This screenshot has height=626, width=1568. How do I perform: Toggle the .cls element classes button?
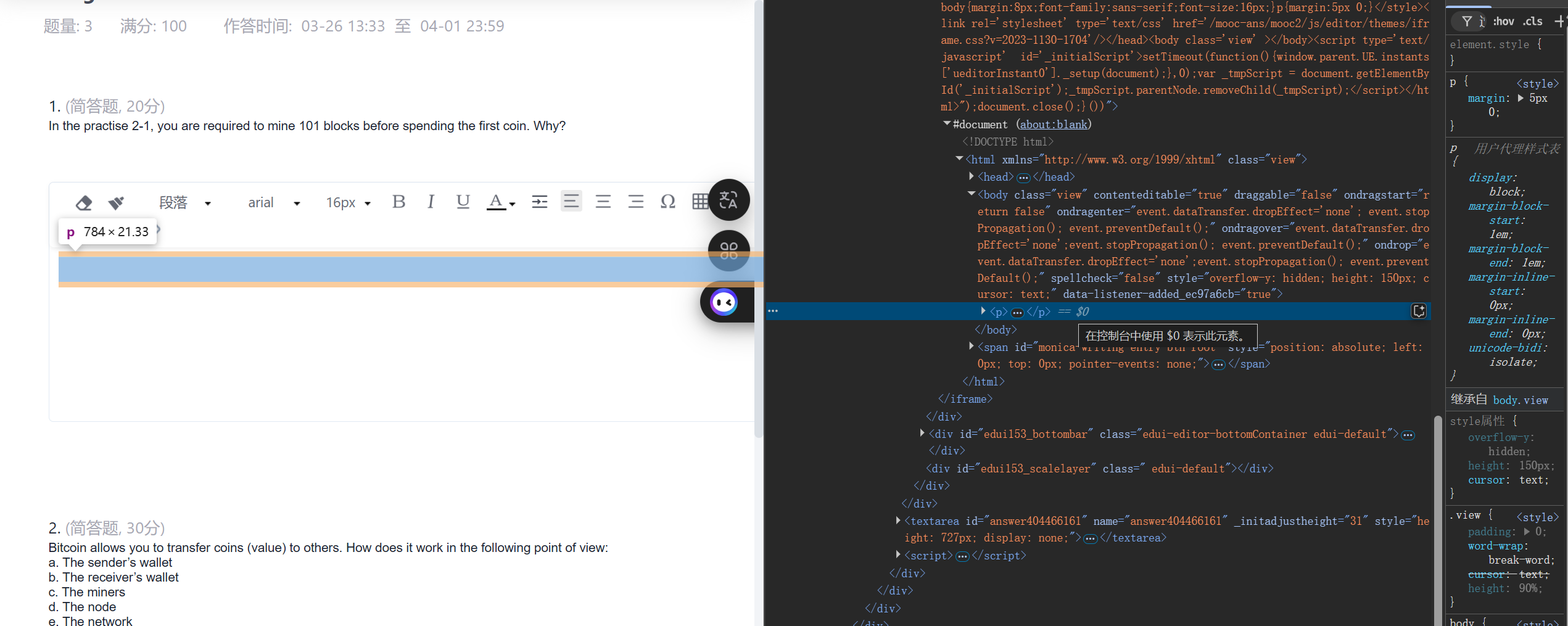(1533, 22)
